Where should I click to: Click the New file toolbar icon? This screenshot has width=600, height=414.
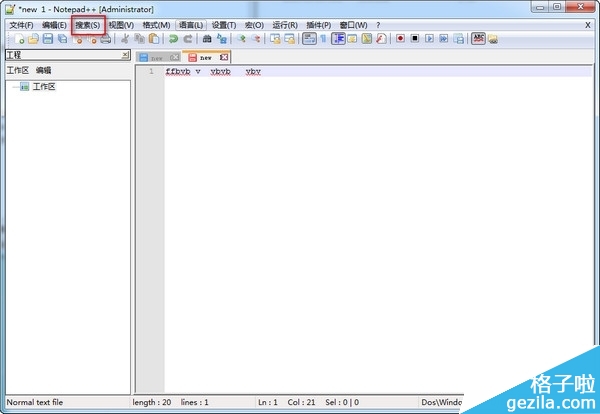[19, 39]
